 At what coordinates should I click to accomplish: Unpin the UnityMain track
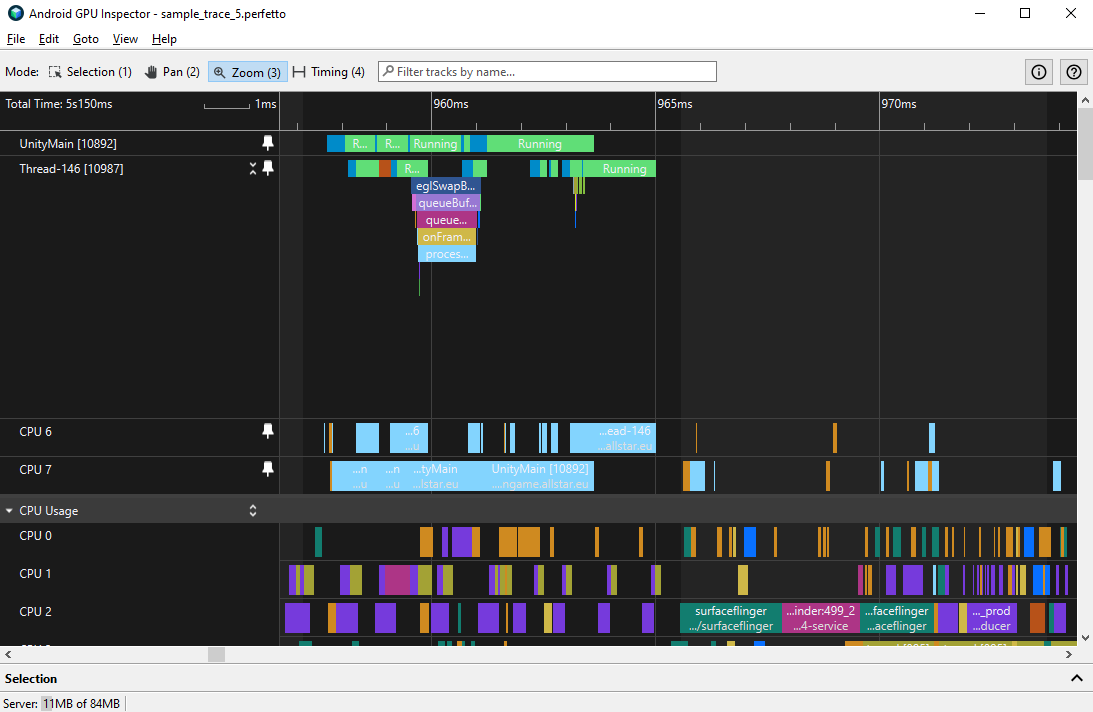267,143
